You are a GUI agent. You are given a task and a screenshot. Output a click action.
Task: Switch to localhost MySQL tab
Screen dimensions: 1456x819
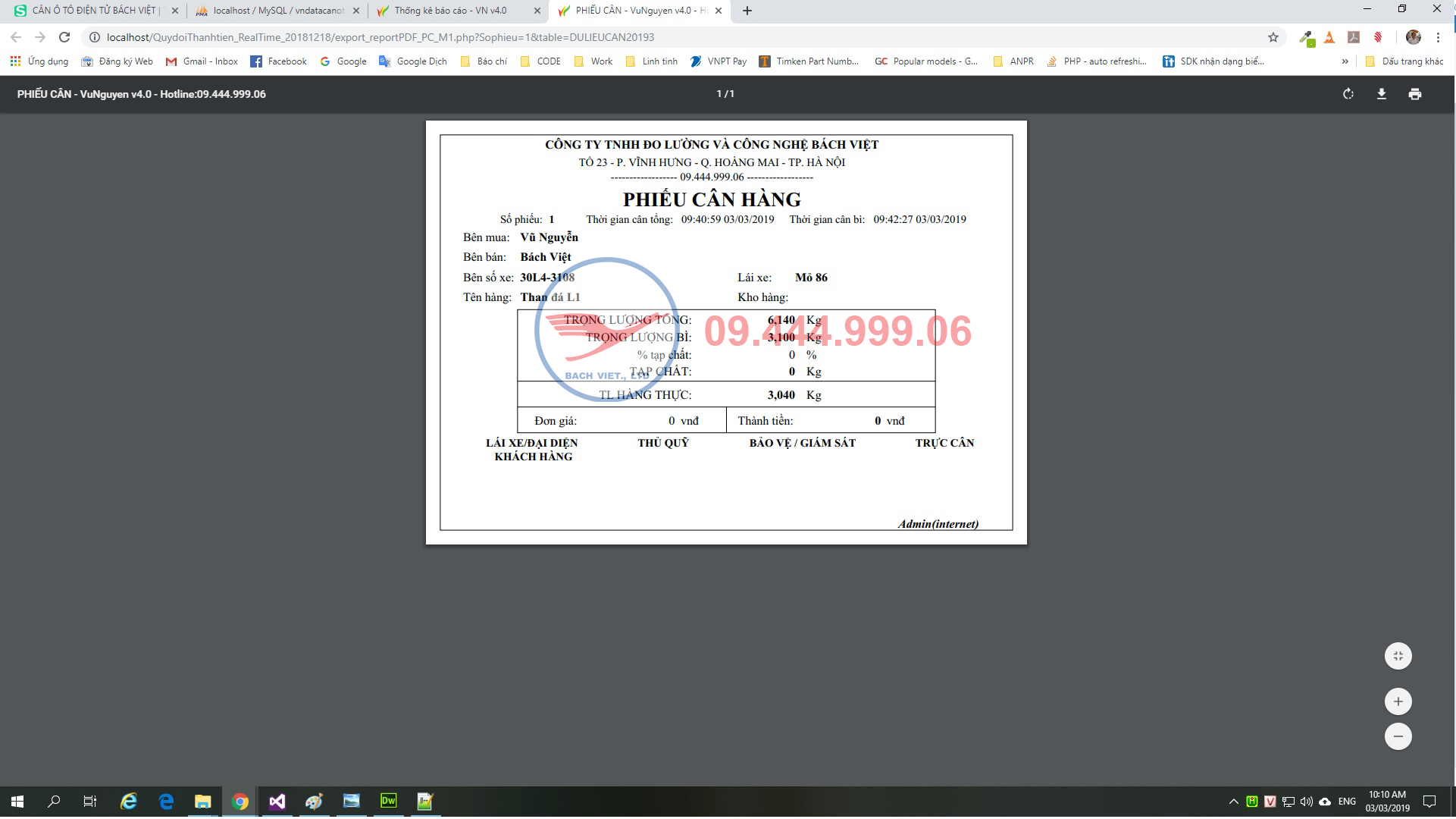pyautogui.click(x=277, y=11)
